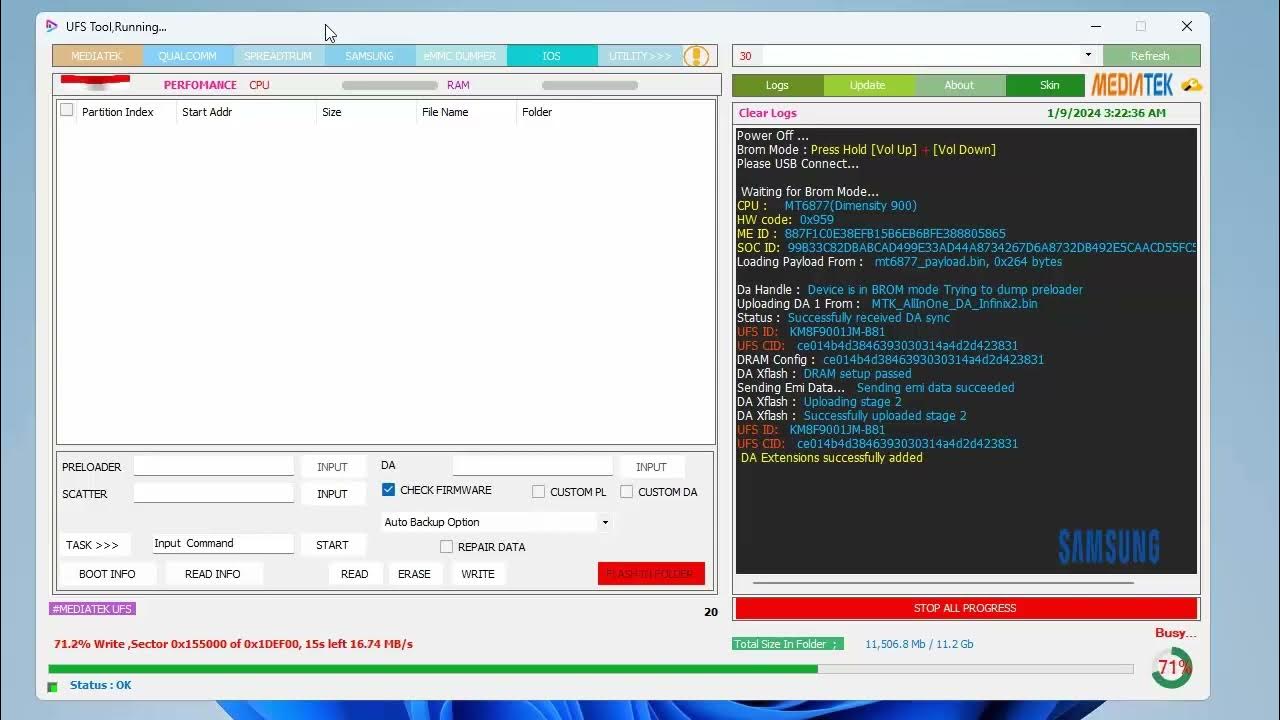Viewport: 1280px width, 720px height.
Task: Expand the port dropdown showing 30
Action: click(x=1088, y=56)
